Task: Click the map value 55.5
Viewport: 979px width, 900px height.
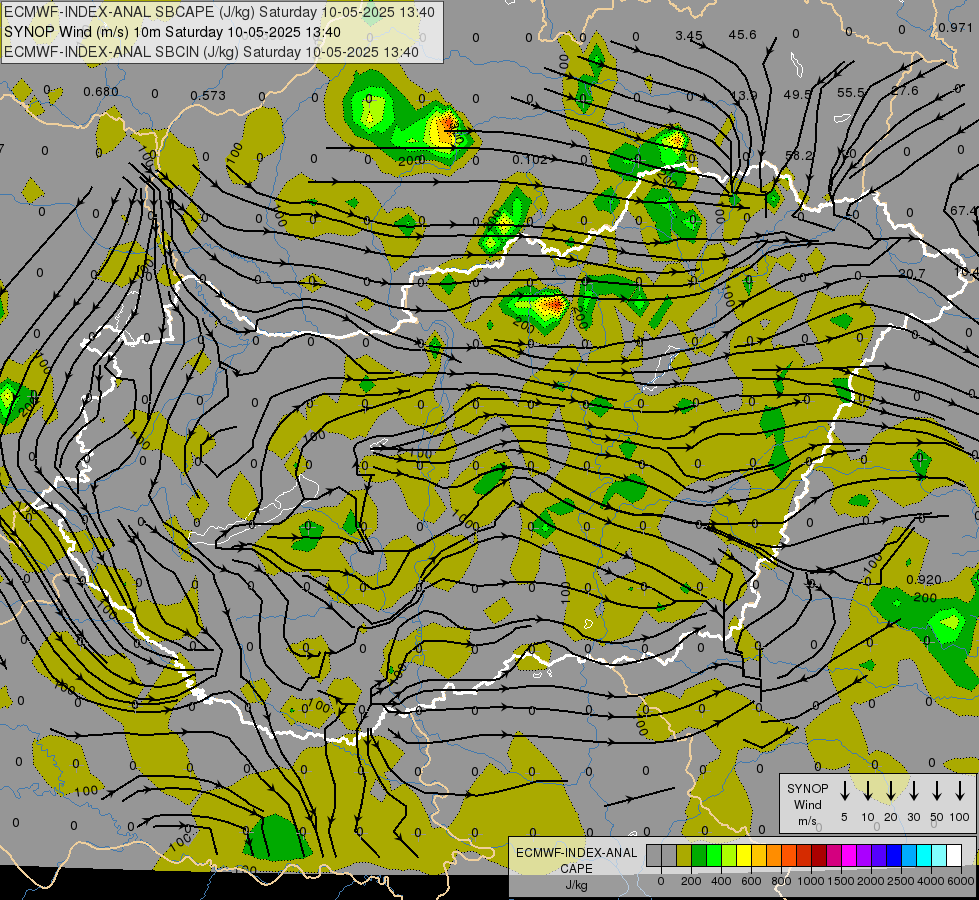Action: point(851,92)
